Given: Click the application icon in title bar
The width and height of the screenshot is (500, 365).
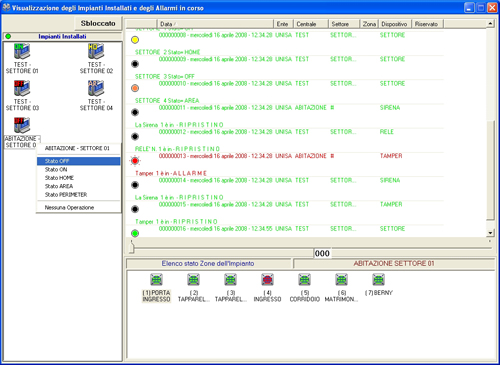Looking at the screenshot, I should (x=6, y=7).
